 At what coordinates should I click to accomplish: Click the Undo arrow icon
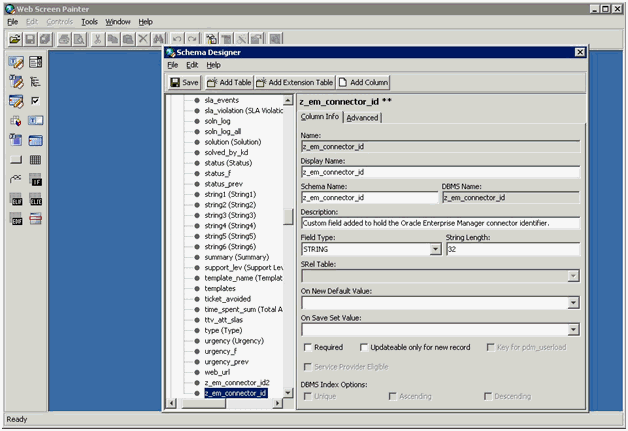point(177,39)
